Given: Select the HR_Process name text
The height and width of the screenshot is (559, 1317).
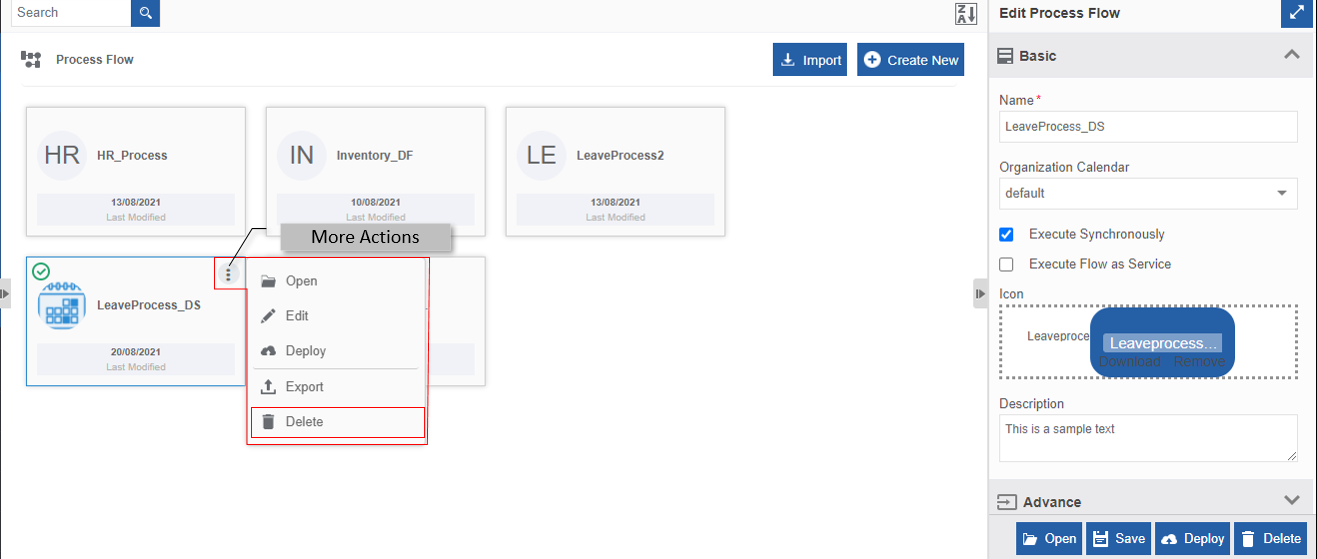Looking at the screenshot, I should pyautogui.click(x=132, y=156).
